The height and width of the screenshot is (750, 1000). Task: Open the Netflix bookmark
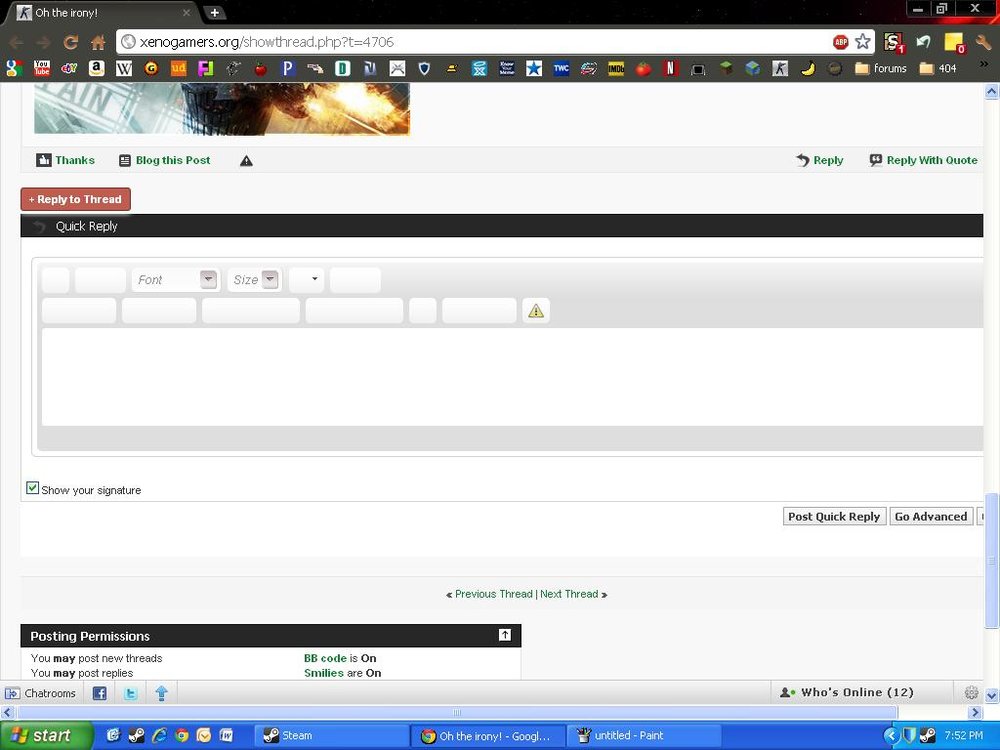(x=670, y=68)
